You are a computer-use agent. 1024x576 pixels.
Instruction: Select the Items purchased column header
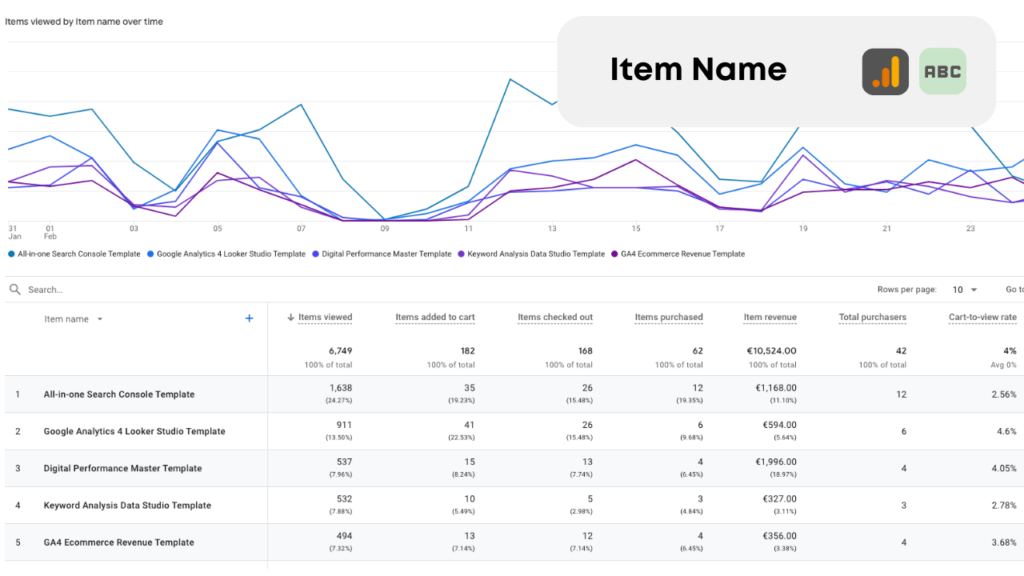pos(669,317)
